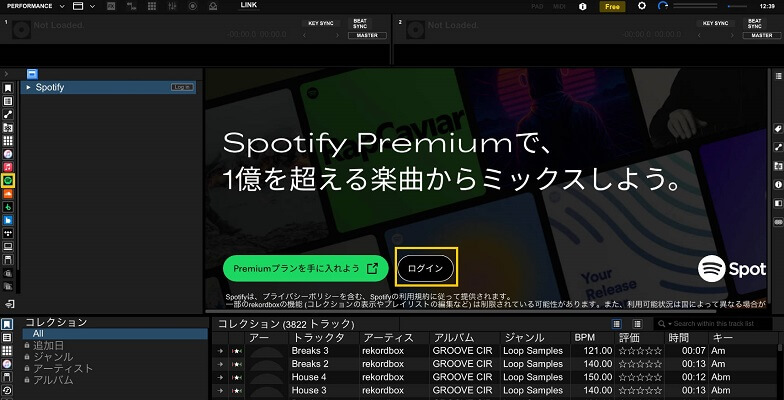784x400 pixels.
Task: Open the Beatsource streaming icon
Action: [8, 220]
